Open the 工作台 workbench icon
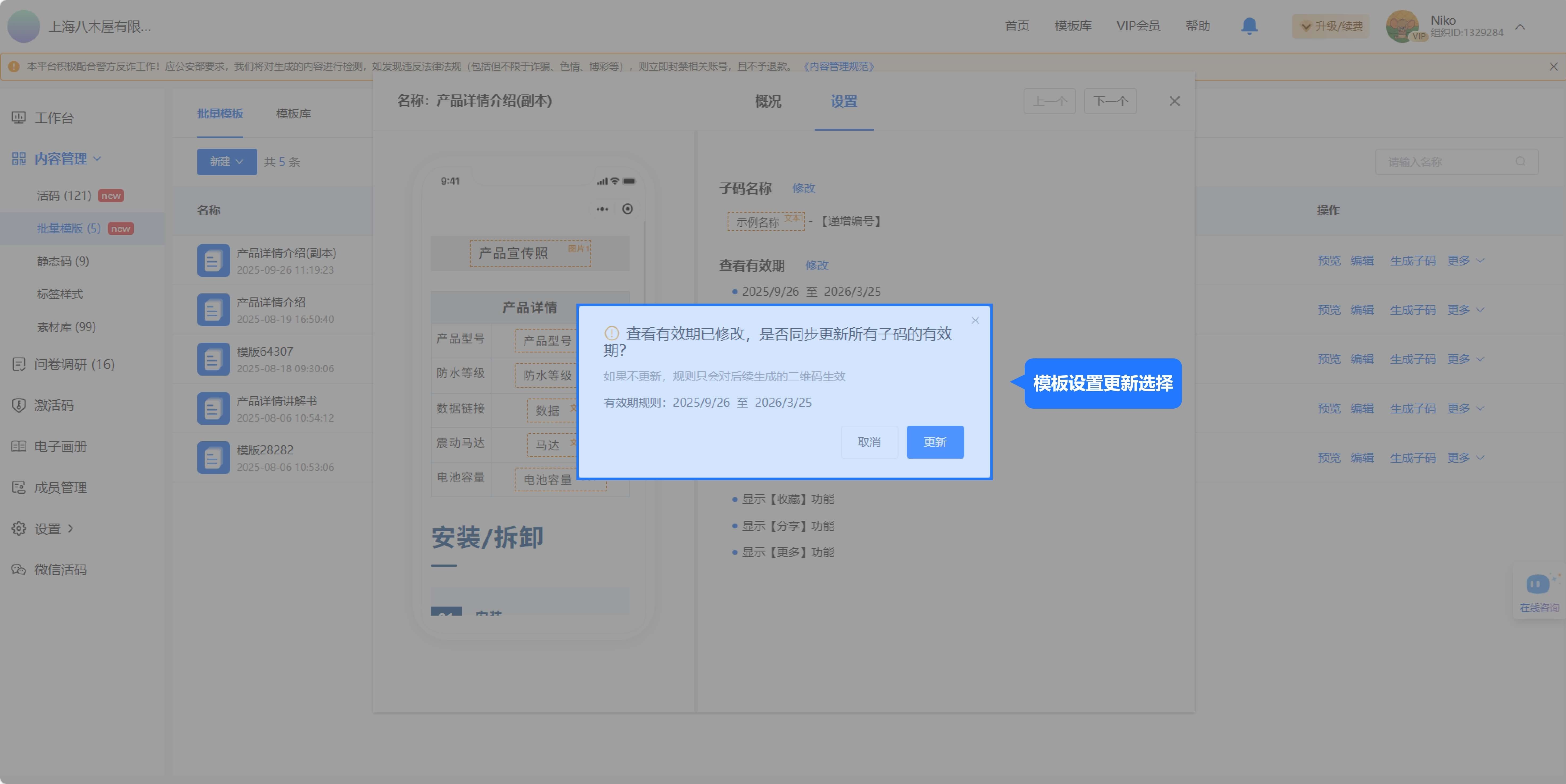The height and width of the screenshot is (784, 1566). (18, 117)
